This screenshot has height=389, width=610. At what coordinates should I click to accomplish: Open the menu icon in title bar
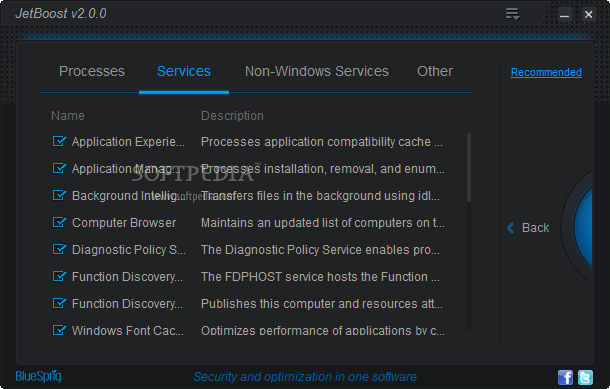coord(513,14)
